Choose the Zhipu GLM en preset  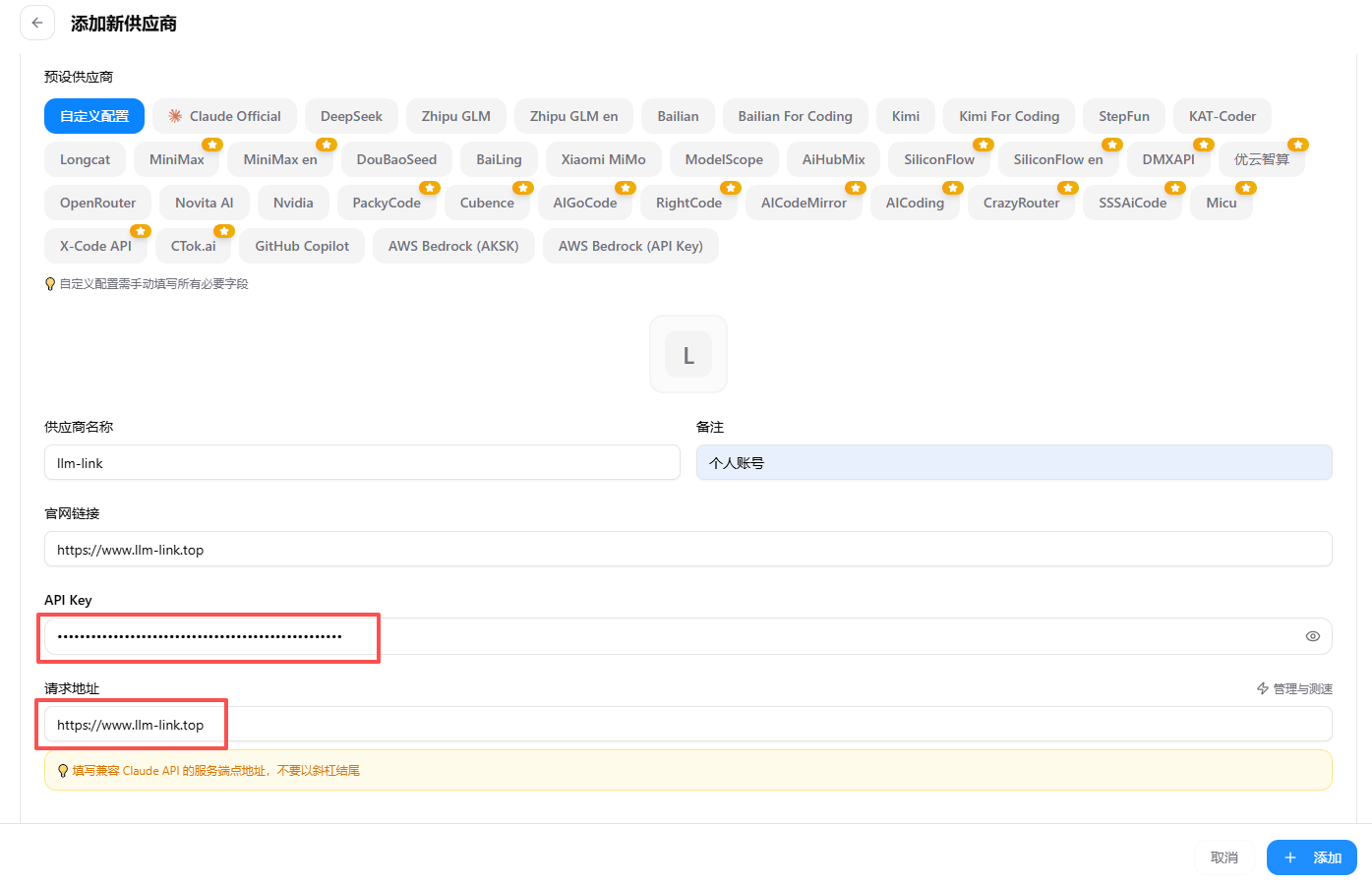click(x=574, y=116)
